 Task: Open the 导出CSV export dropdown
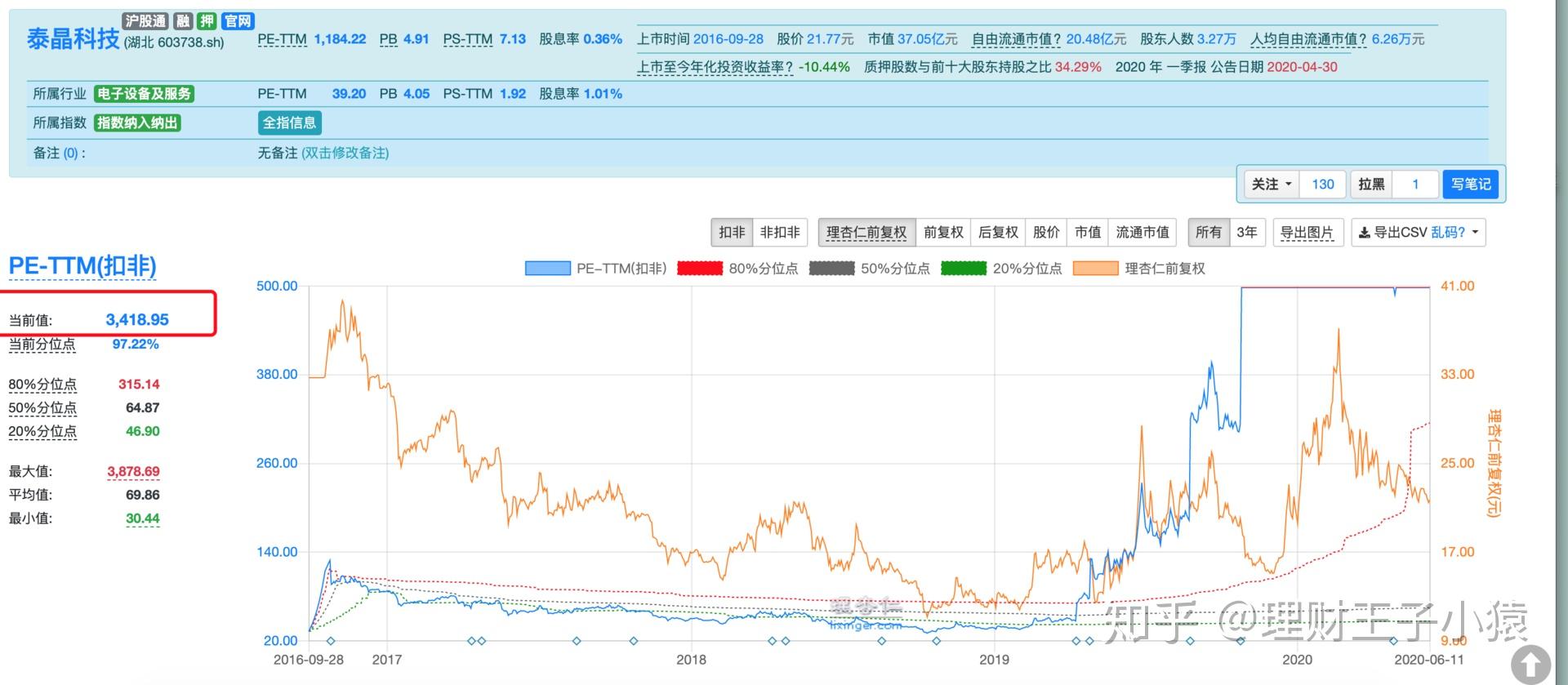[x=1419, y=233]
